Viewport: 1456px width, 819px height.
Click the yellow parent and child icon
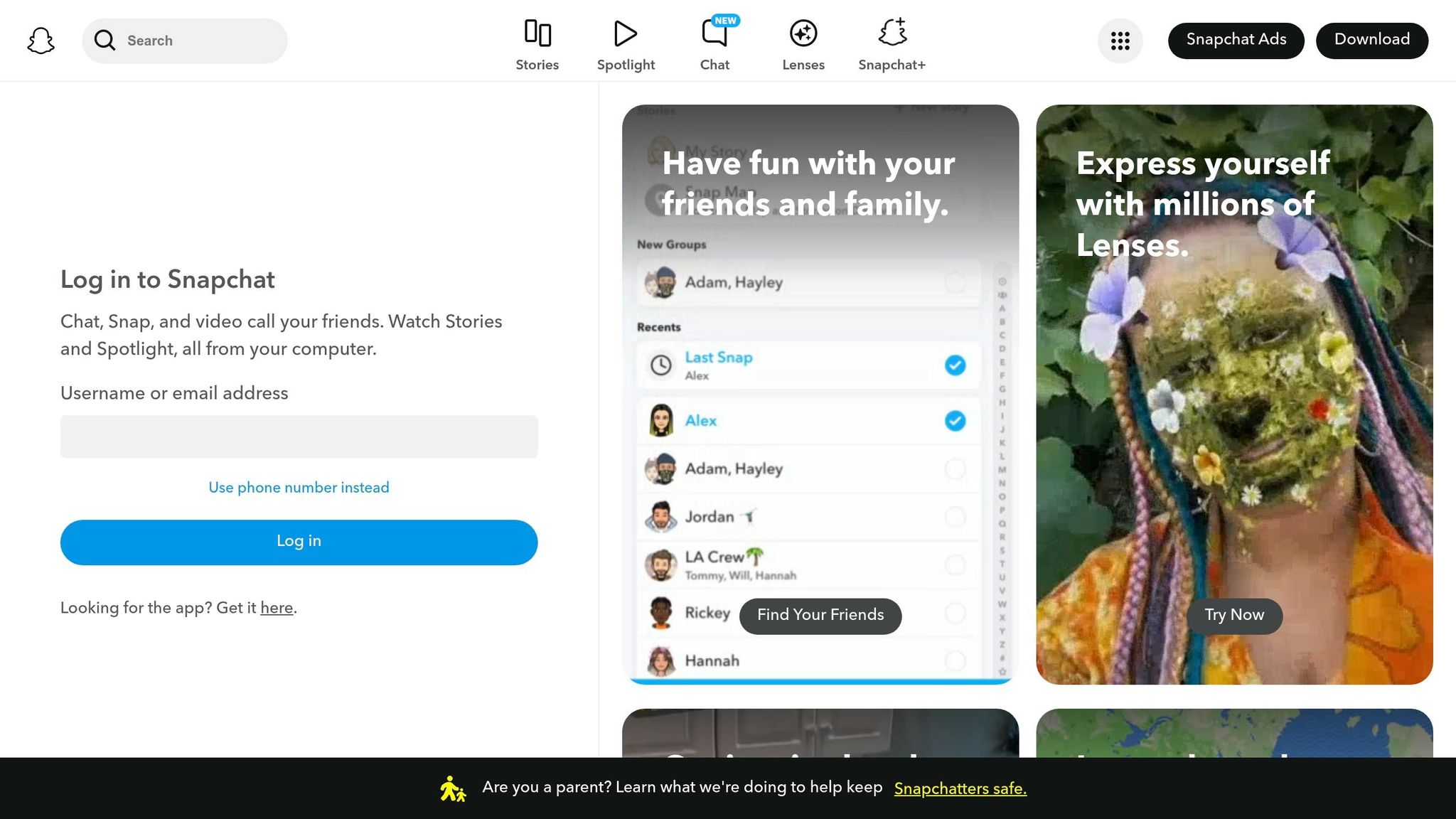tap(453, 788)
